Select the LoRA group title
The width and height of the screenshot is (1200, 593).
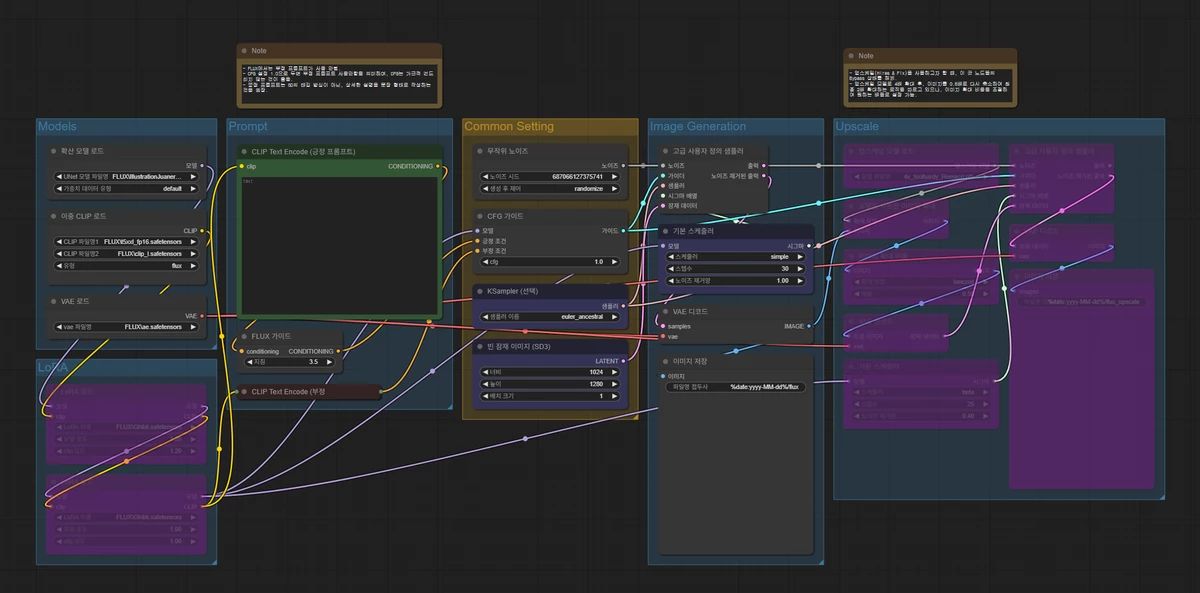(x=53, y=367)
